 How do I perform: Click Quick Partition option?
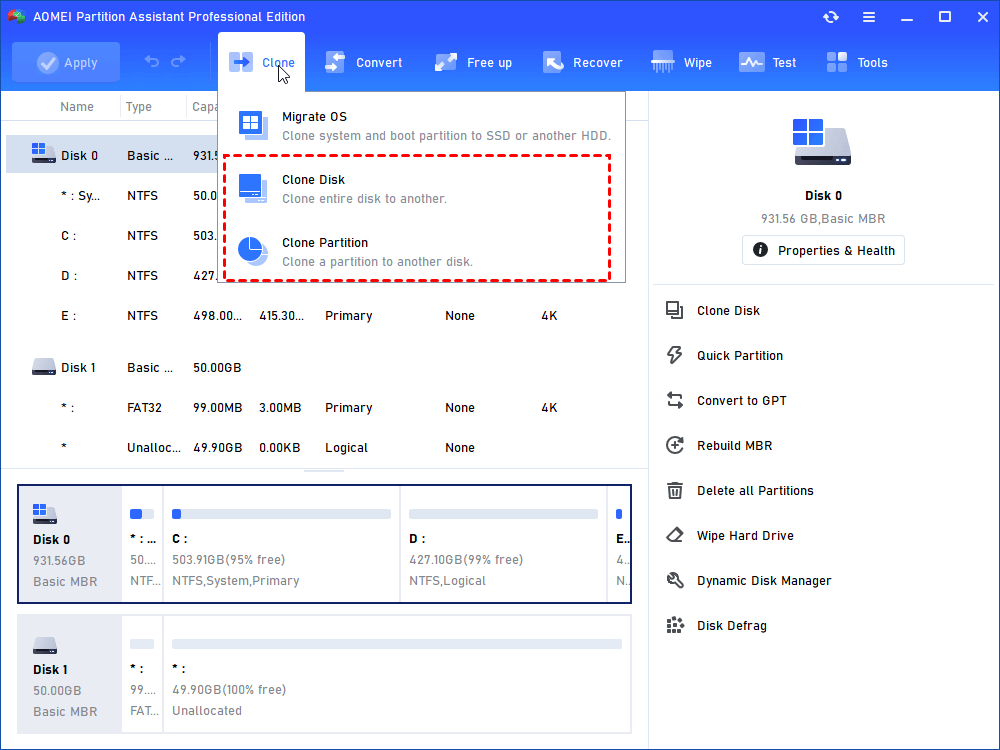pos(739,355)
